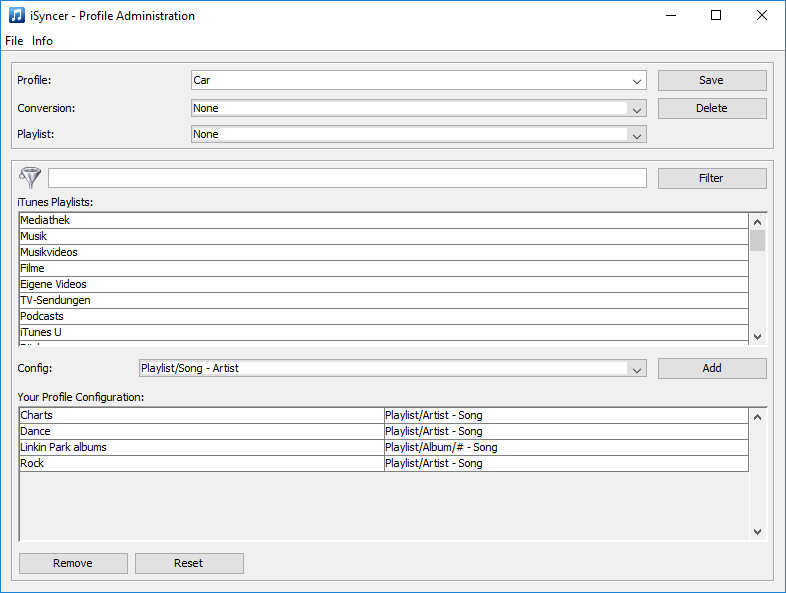This screenshot has width=786, height=593.
Task: Click up arrow of Profile Configuration scrollbar
Action: coord(757,417)
